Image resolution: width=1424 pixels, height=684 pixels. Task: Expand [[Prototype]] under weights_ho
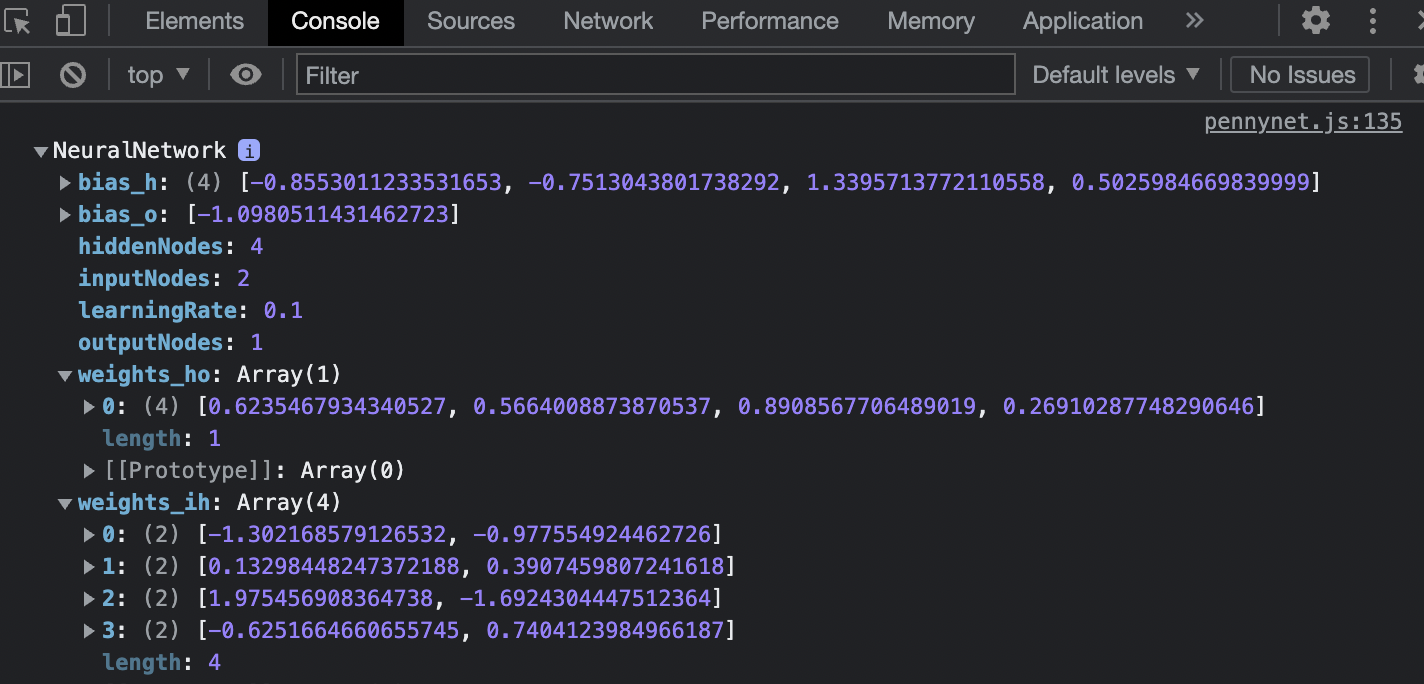click(90, 471)
